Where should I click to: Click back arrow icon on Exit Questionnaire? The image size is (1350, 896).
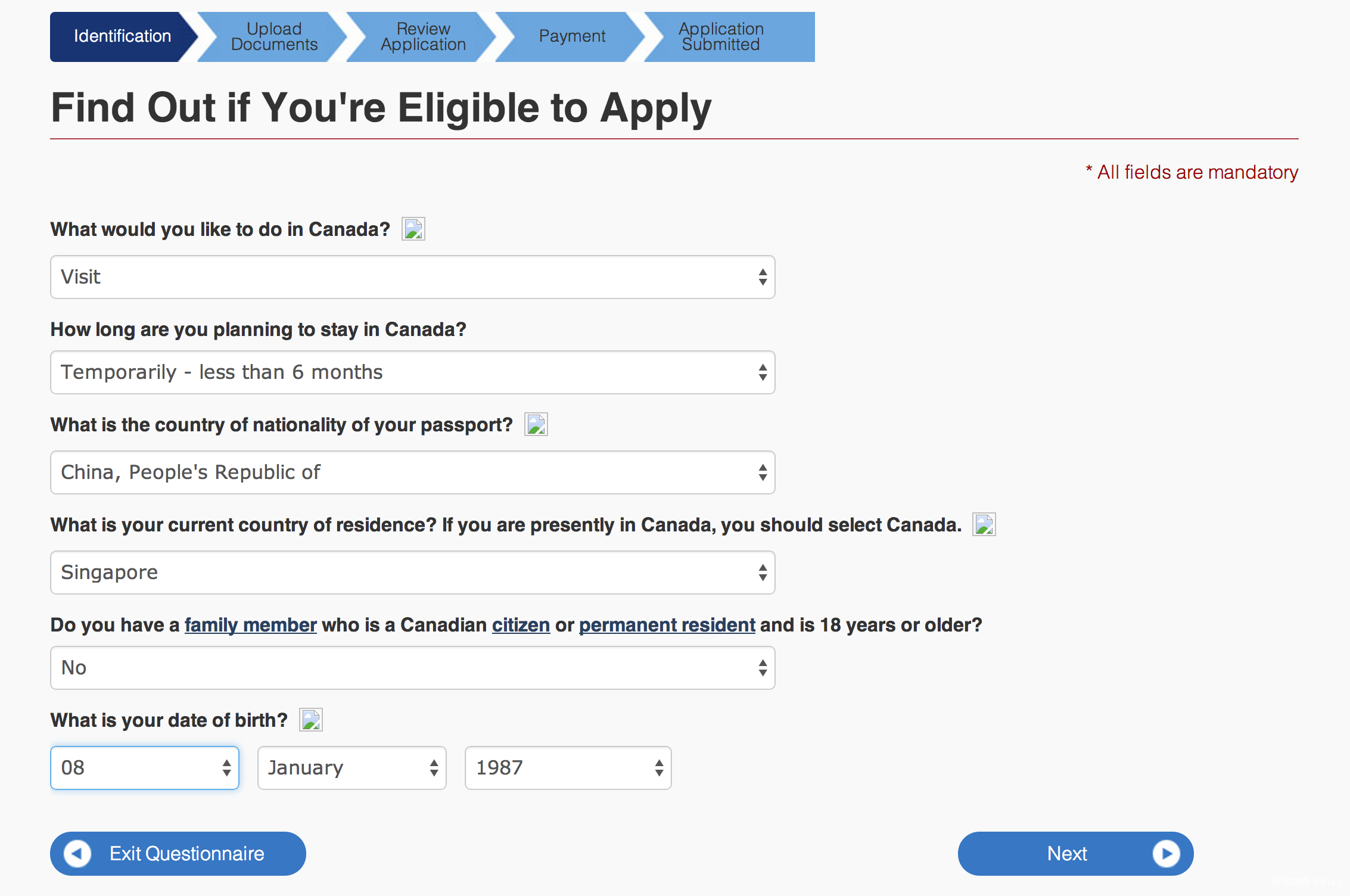pyautogui.click(x=77, y=853)
